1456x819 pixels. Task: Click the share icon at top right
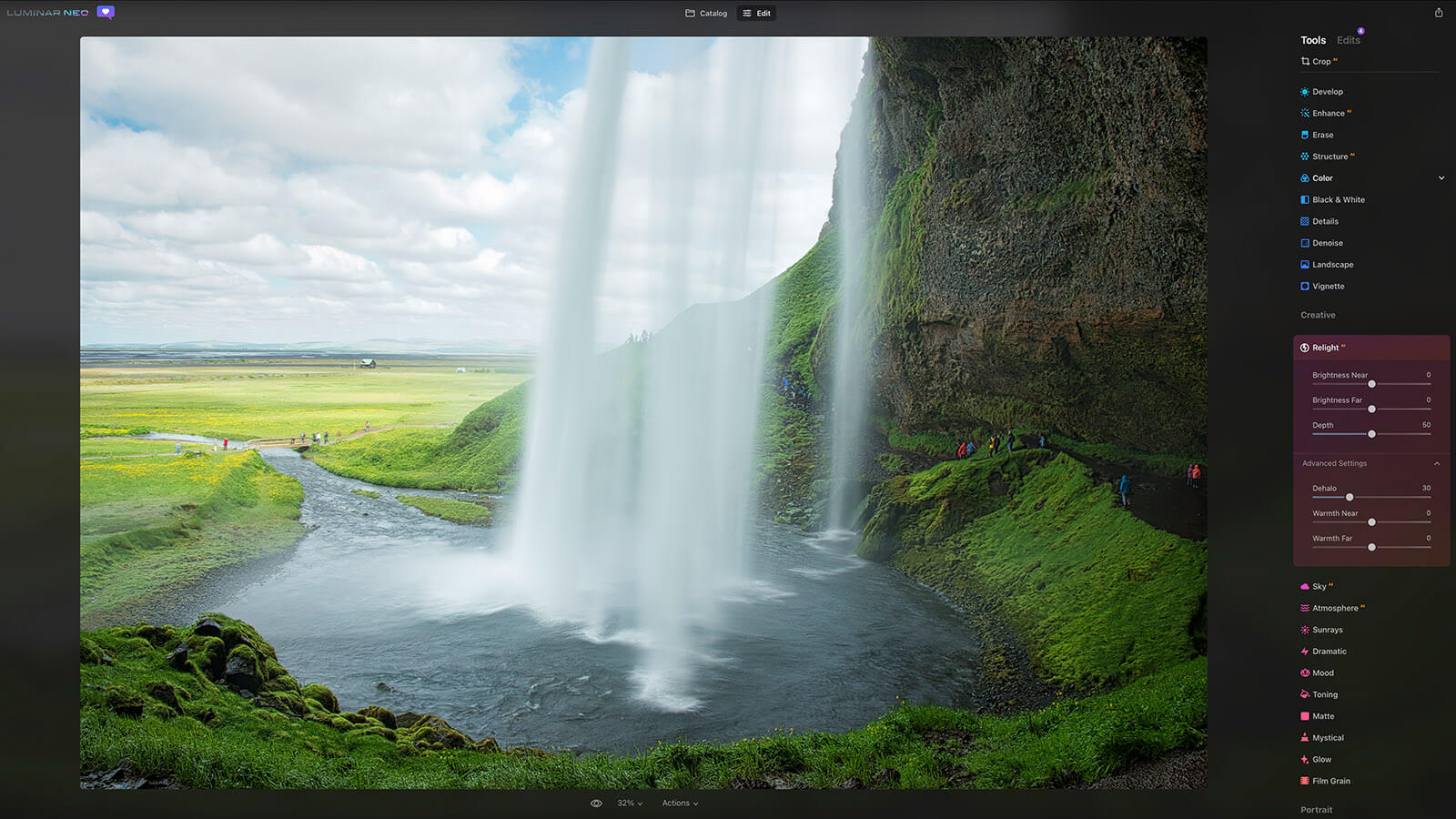pyautogui.click(x=1439, y=13)
